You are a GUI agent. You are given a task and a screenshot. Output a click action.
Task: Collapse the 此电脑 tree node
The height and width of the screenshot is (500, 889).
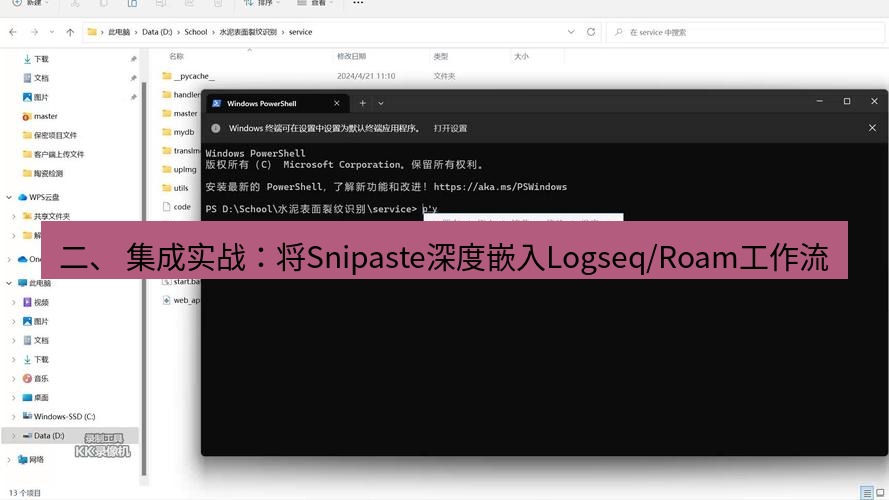9,283
